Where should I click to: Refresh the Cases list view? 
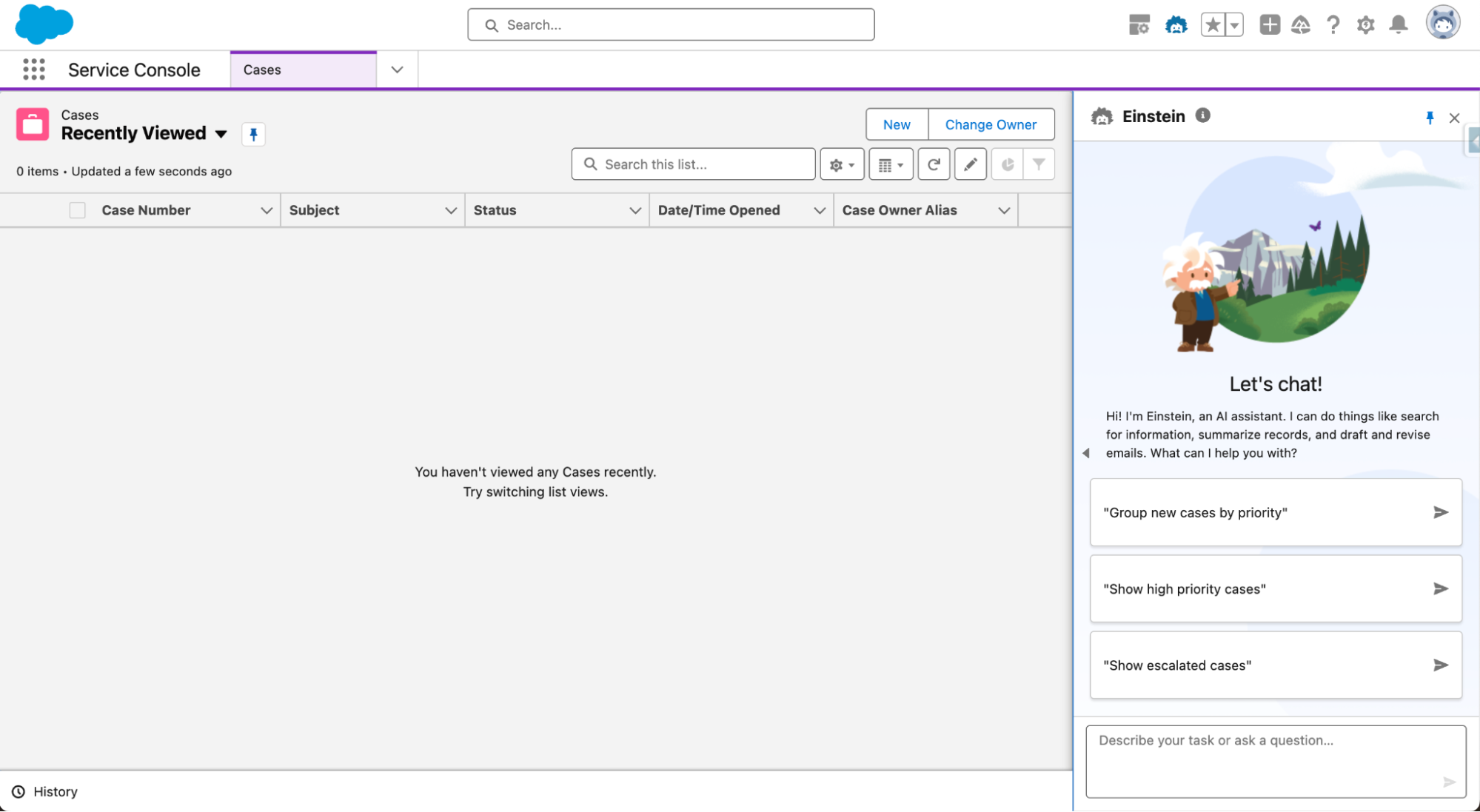pos(933,164)
